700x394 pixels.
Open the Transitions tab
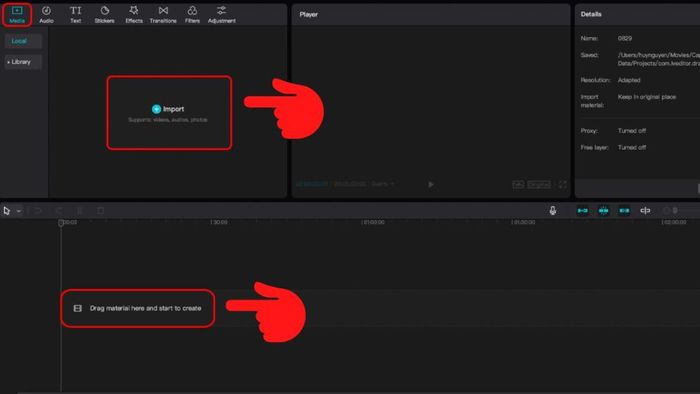click(163, 14)
